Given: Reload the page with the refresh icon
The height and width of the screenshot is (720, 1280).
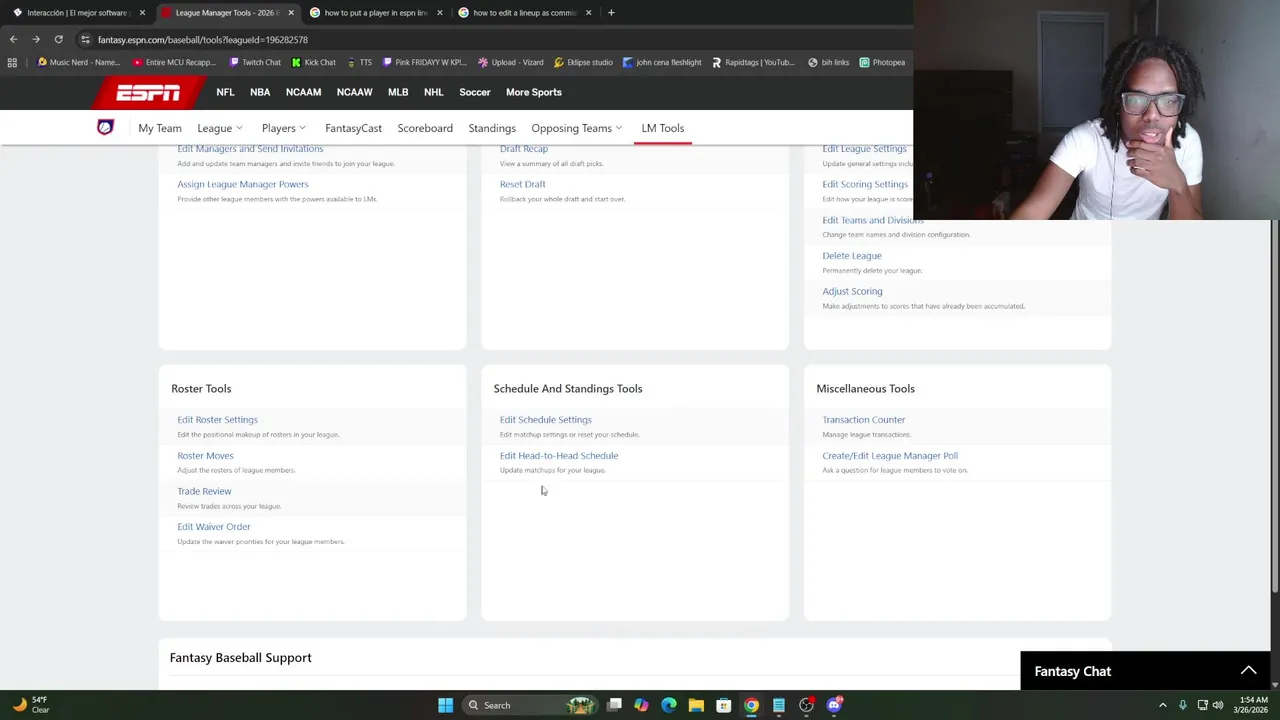Looking at the screenshot, I should (58, 39).
